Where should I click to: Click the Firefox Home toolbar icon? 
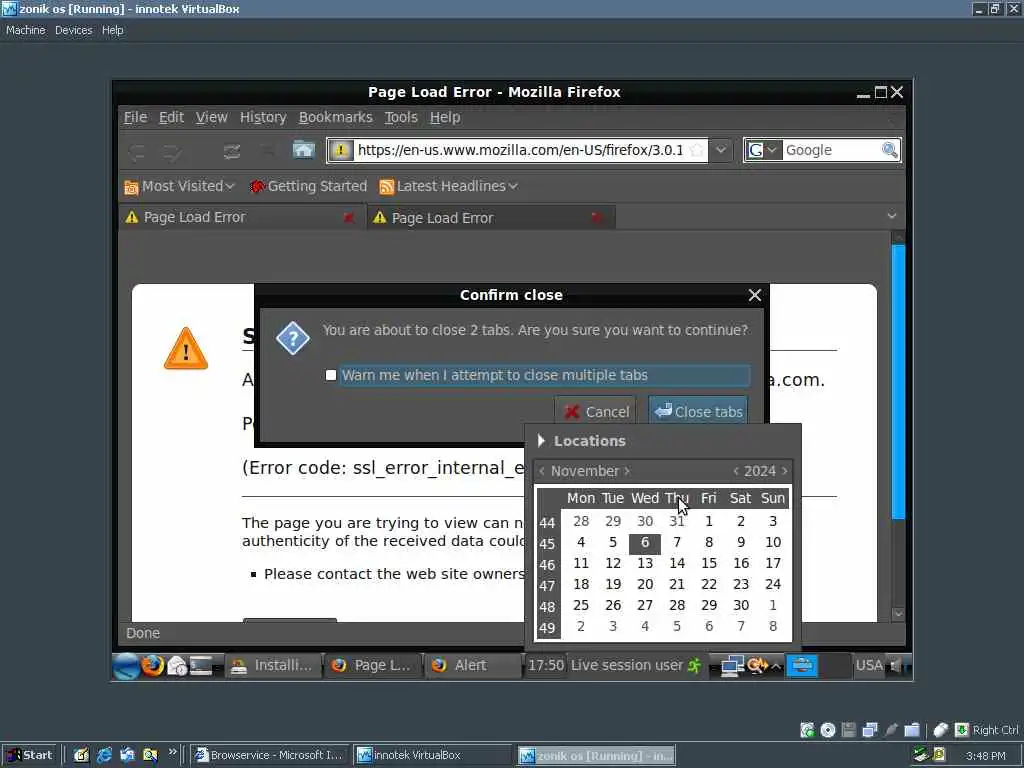tap(304, 150)
